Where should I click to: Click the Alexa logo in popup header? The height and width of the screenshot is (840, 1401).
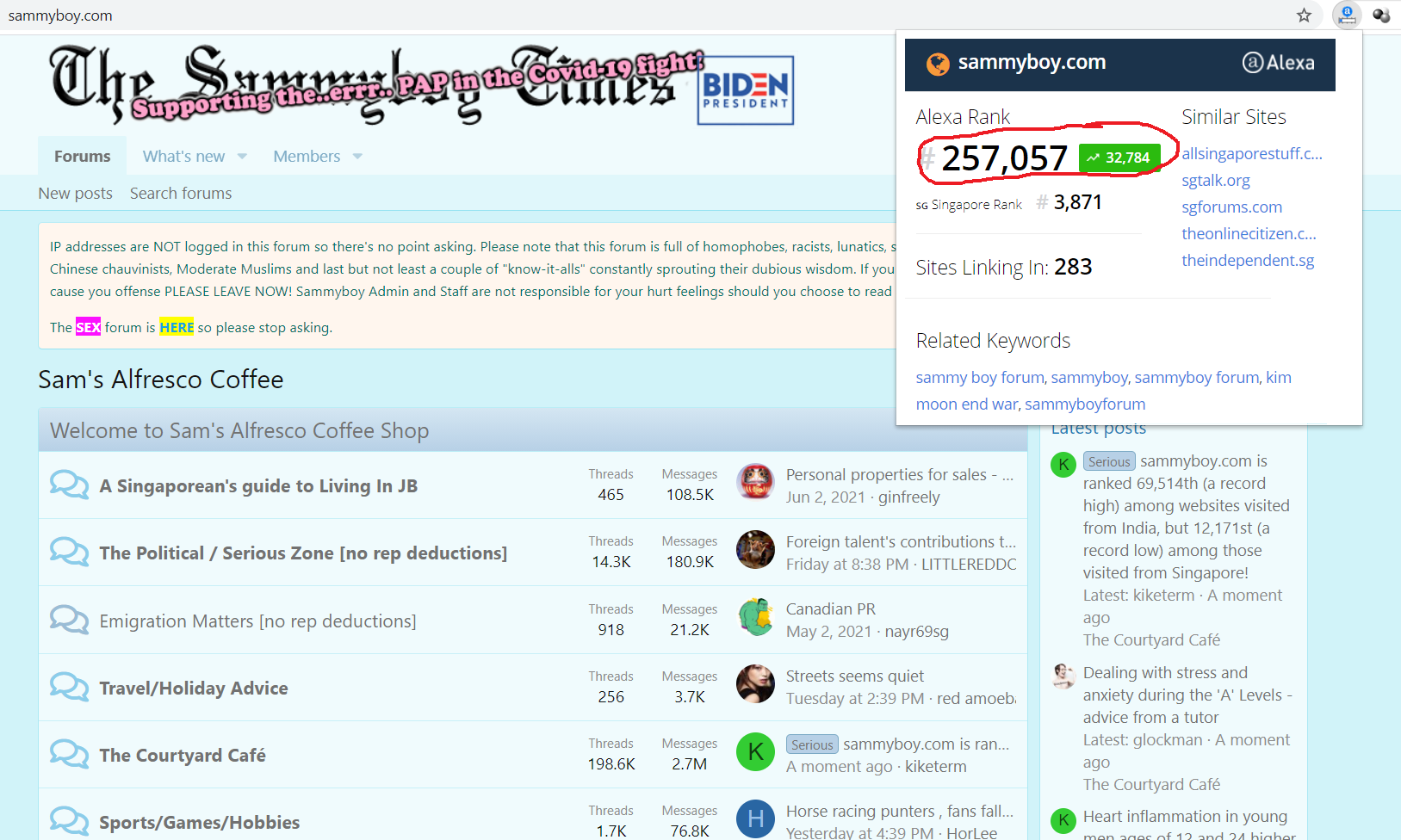click(1278, 62)
